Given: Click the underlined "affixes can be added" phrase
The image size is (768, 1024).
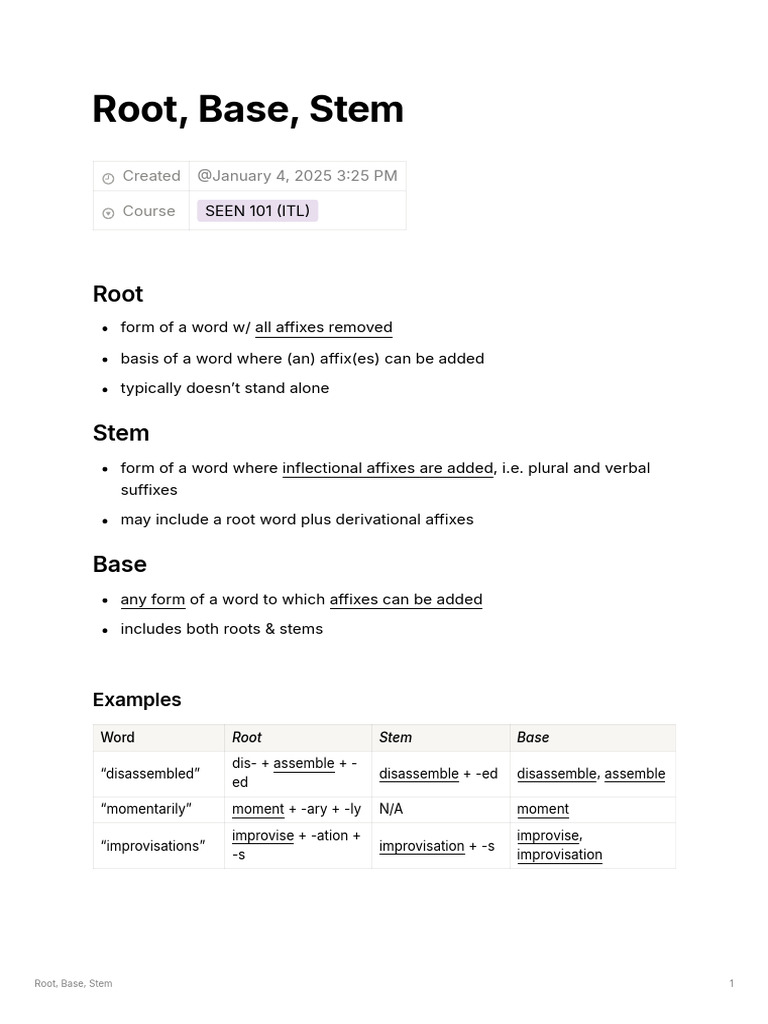Looking at the screenshot, I should tap(405, 599).
